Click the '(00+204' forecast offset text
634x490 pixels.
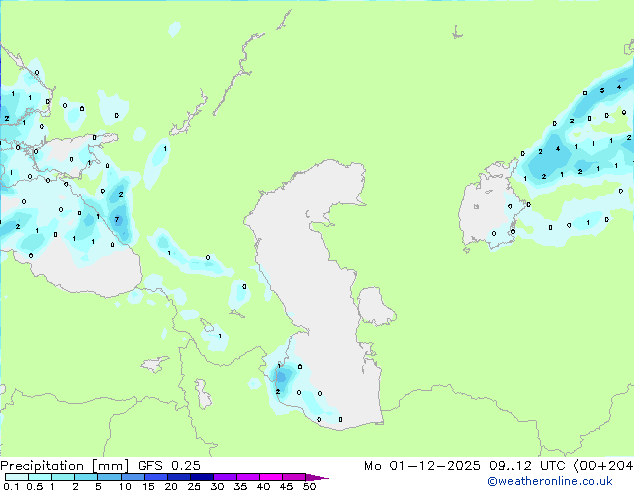pyautogui.click(x=603, y=466)
